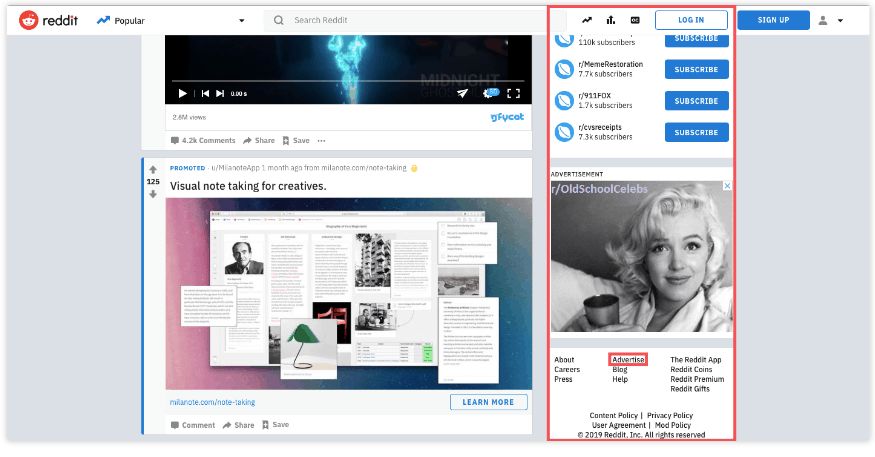Downvote the Milanote promoted post
Screen dimensions: 875x457
point(153,194)
